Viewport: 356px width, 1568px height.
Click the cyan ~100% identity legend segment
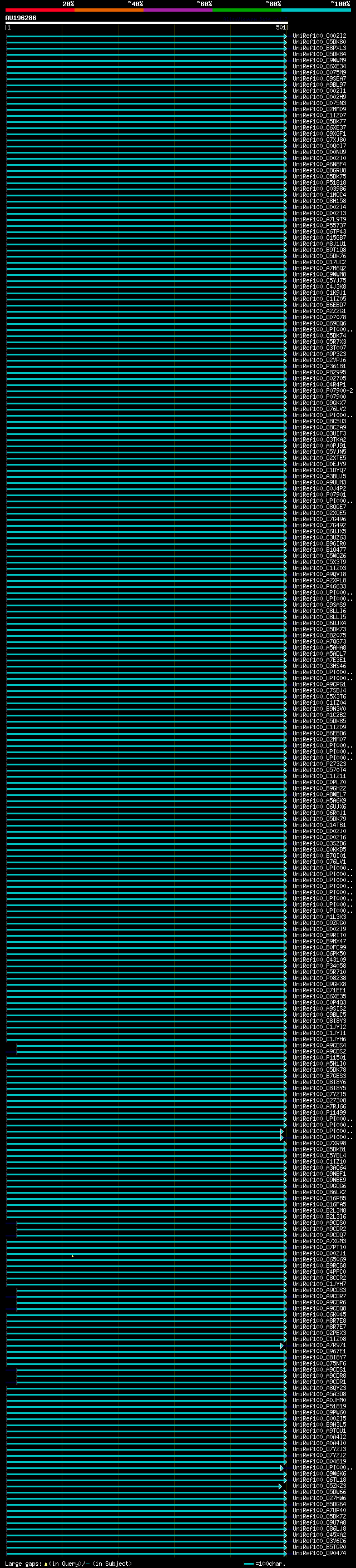316,10
